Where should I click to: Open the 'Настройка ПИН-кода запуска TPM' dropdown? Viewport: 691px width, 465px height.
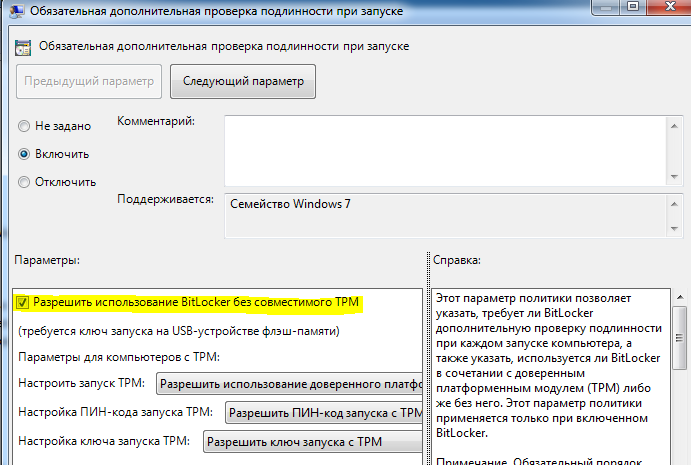324,413
